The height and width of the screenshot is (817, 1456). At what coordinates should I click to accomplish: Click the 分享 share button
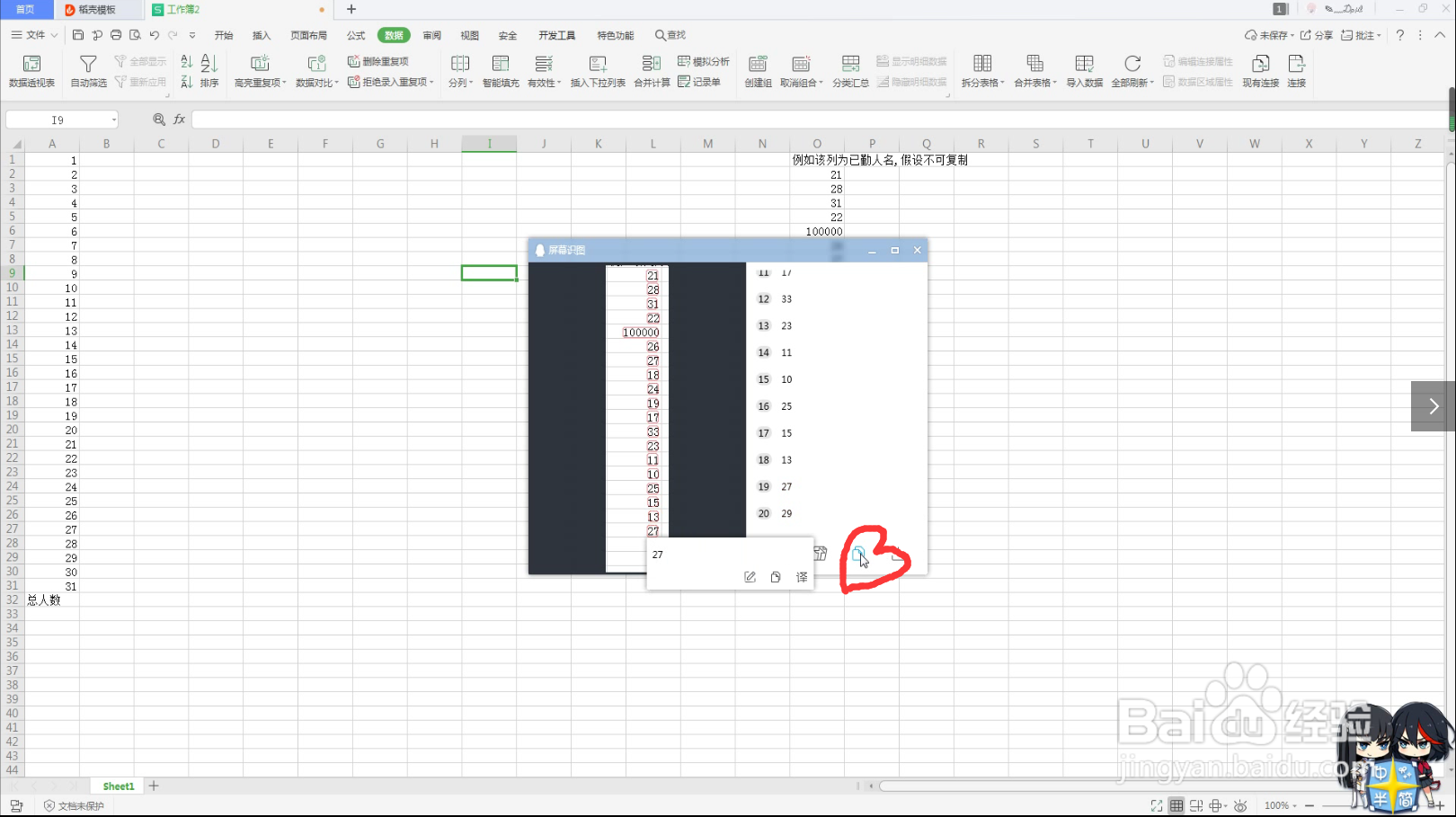pos(1317,35)
